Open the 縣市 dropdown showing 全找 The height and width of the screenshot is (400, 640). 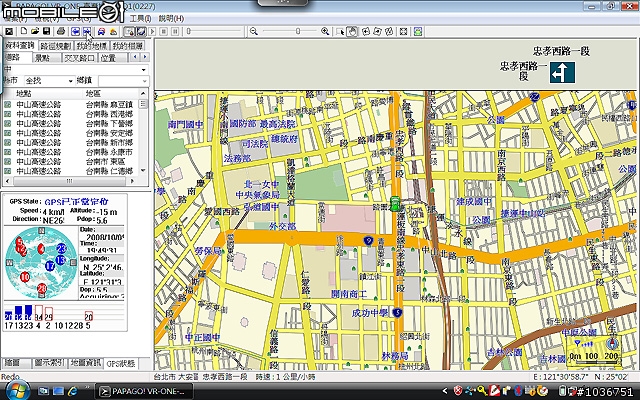(49, 81)
